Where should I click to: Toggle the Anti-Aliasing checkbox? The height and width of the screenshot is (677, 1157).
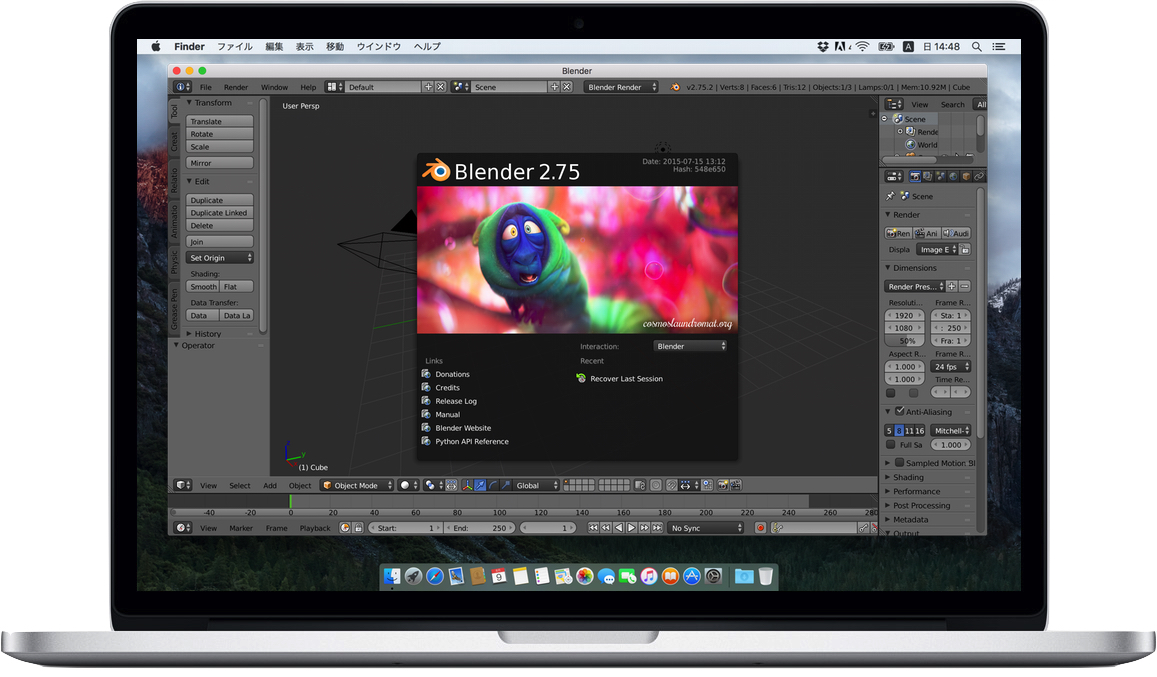[x=899, y=411]
